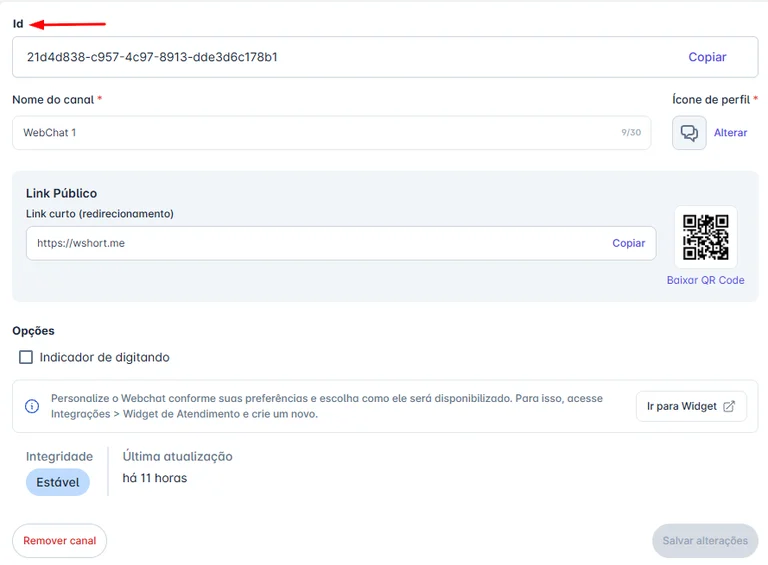Screen dimensions: 768x565
Task: Click the info circle icon
Action: [x=32, y=406]
